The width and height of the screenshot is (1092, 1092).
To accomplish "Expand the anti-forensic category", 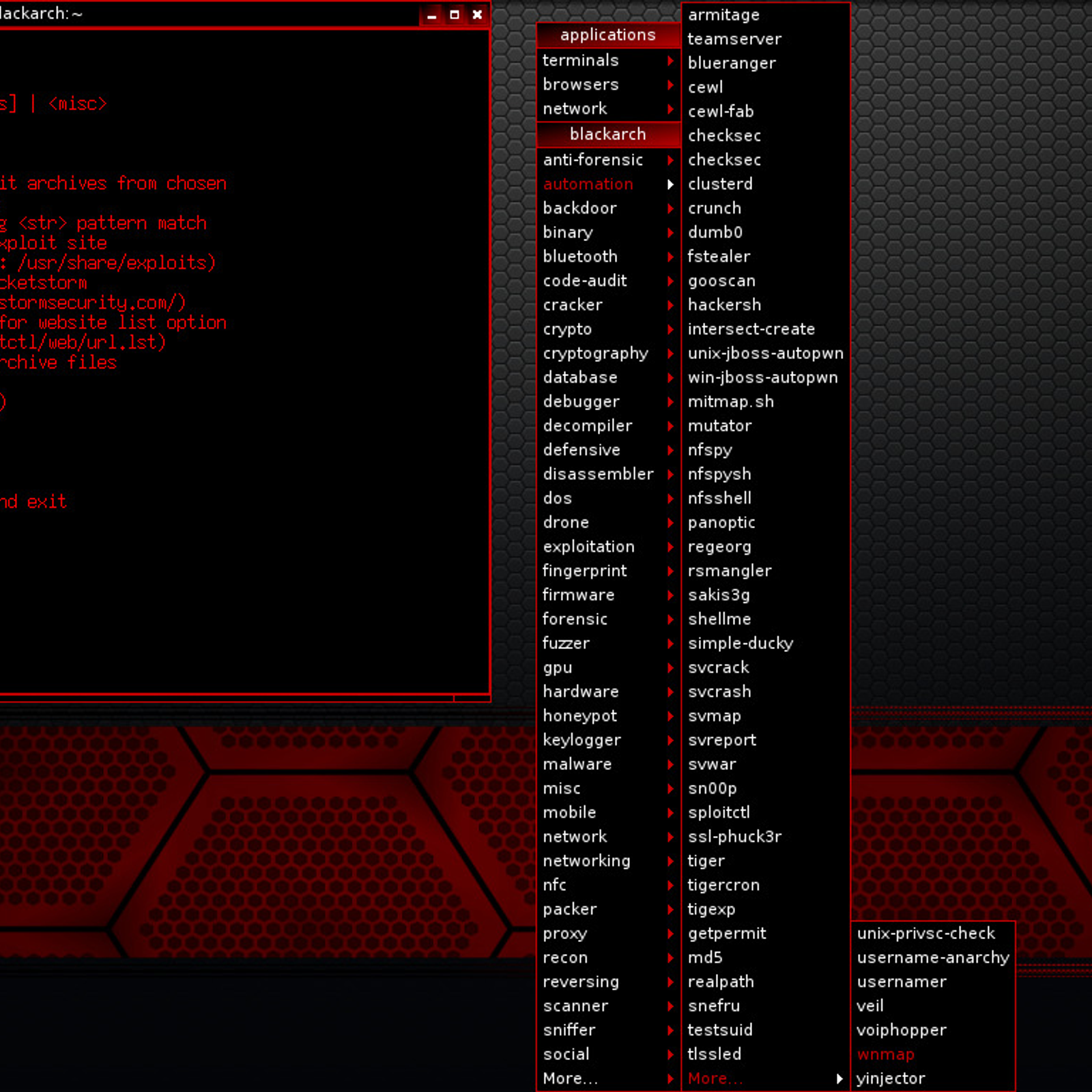I will [609, 160].
